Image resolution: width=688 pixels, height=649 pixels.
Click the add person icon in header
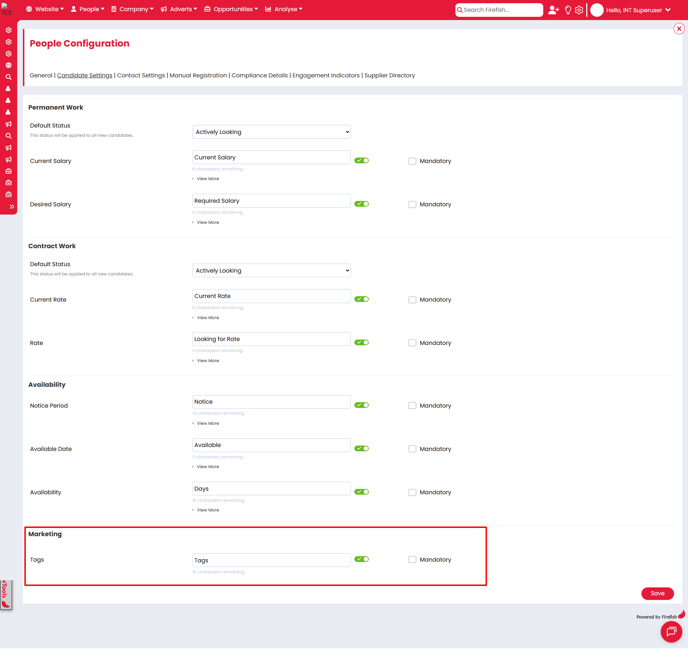coord(553,10)
